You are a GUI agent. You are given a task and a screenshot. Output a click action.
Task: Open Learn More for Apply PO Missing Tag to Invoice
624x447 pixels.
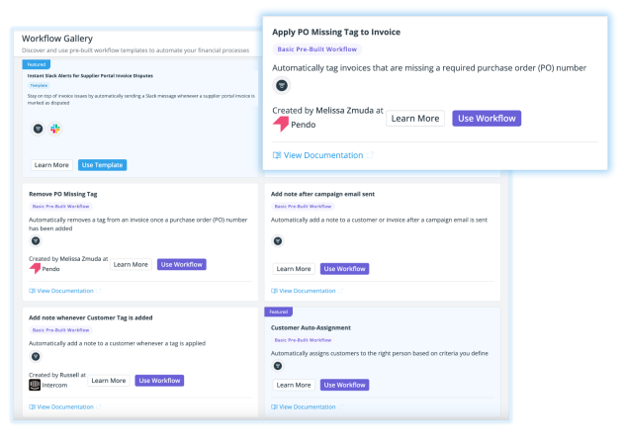pos(415,118)
